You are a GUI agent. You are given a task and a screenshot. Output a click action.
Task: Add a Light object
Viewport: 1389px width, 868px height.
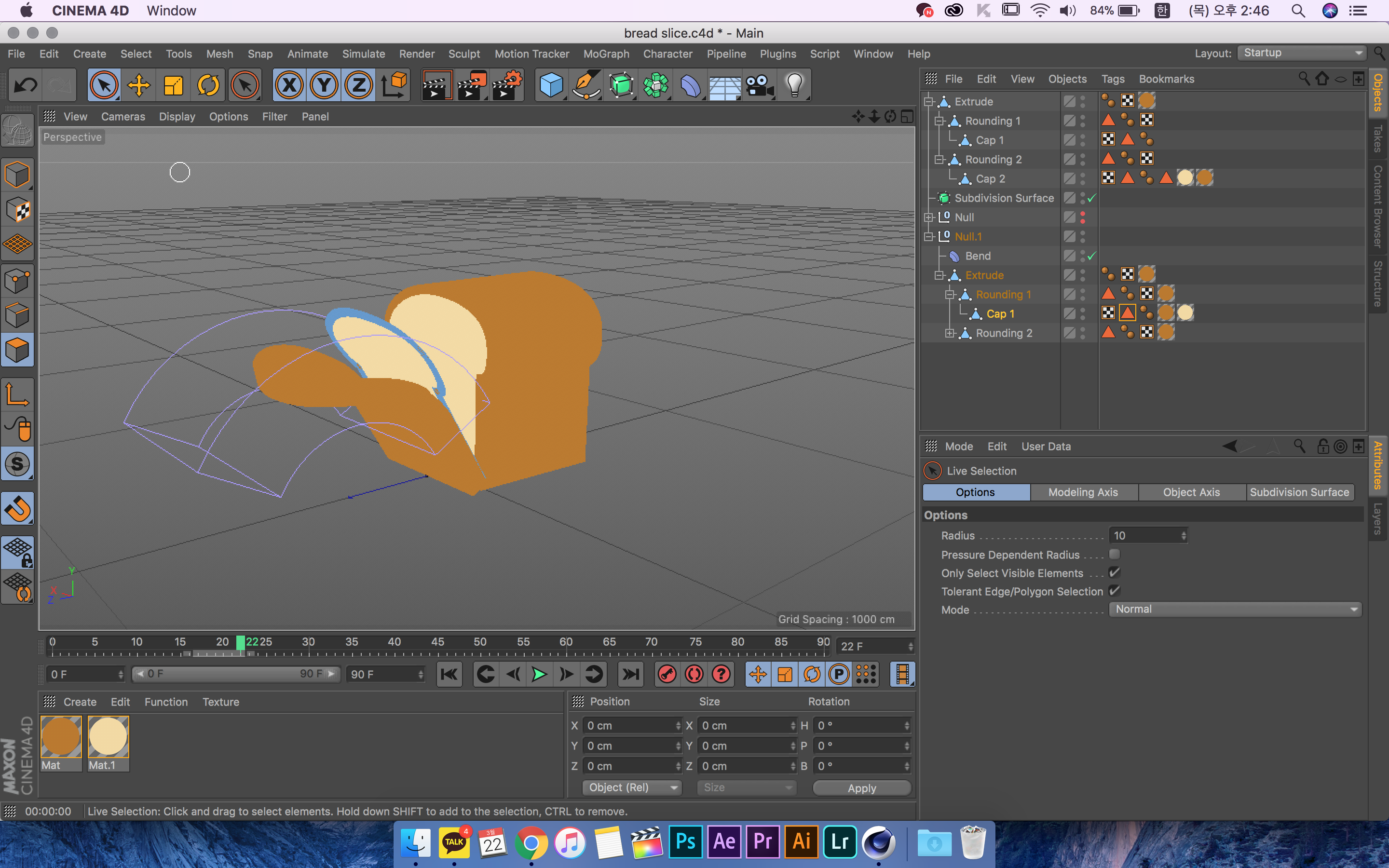[795, 85]
